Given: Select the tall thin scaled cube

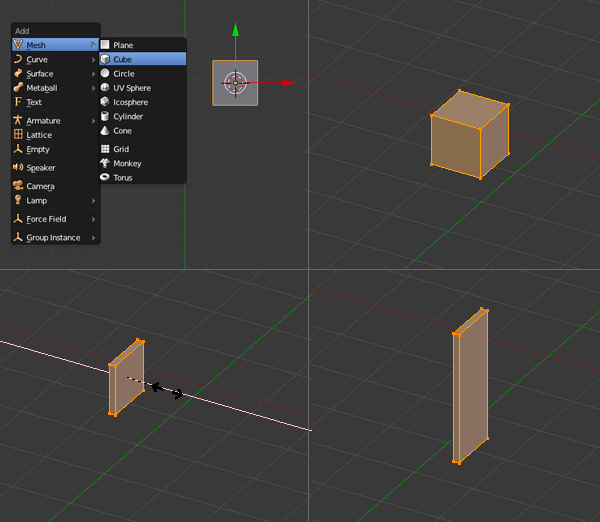Looking at the screenshot, I should point(471,386).
